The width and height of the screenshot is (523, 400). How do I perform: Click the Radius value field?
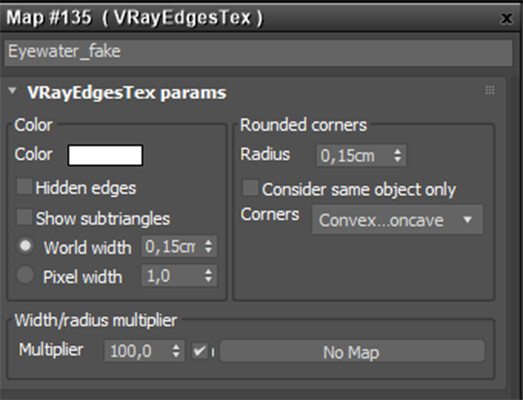point(354,155)
